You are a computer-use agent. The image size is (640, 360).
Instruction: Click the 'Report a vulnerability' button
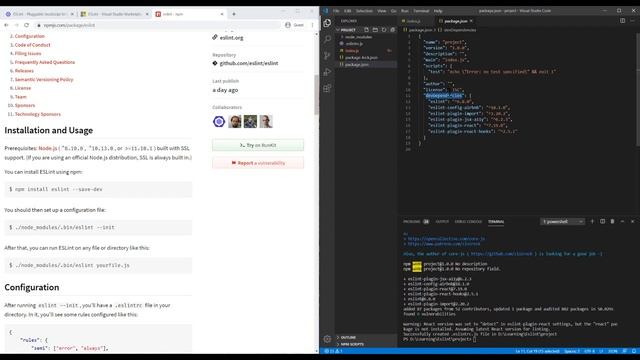click(258, 163)
